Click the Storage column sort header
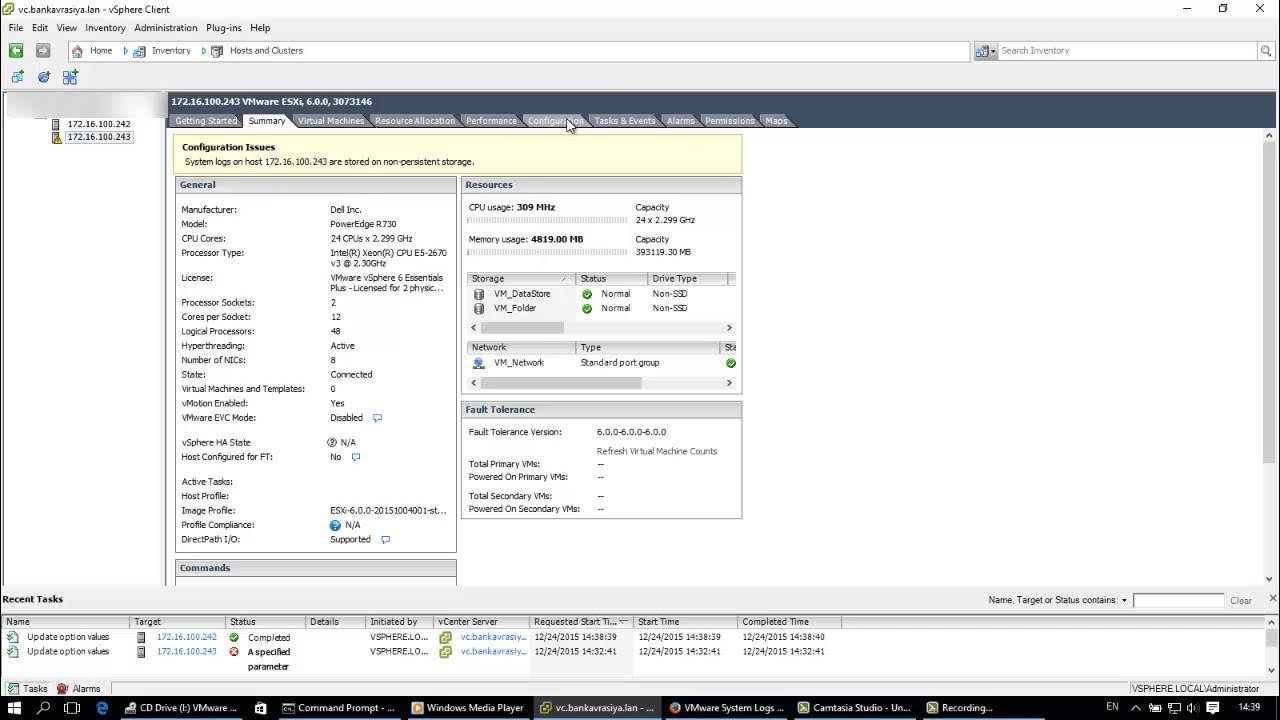This screenshot has height=720, width=1280. [x=520, y=279]
